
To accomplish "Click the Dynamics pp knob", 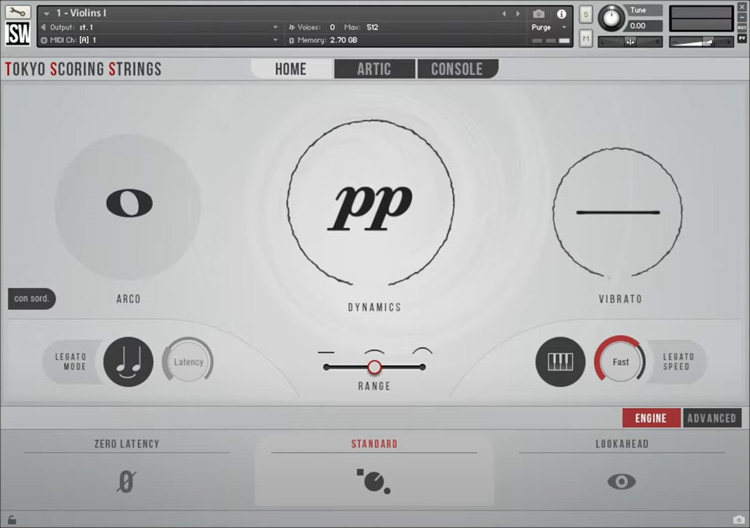I will pyautogui.click(x=371, y=203).
